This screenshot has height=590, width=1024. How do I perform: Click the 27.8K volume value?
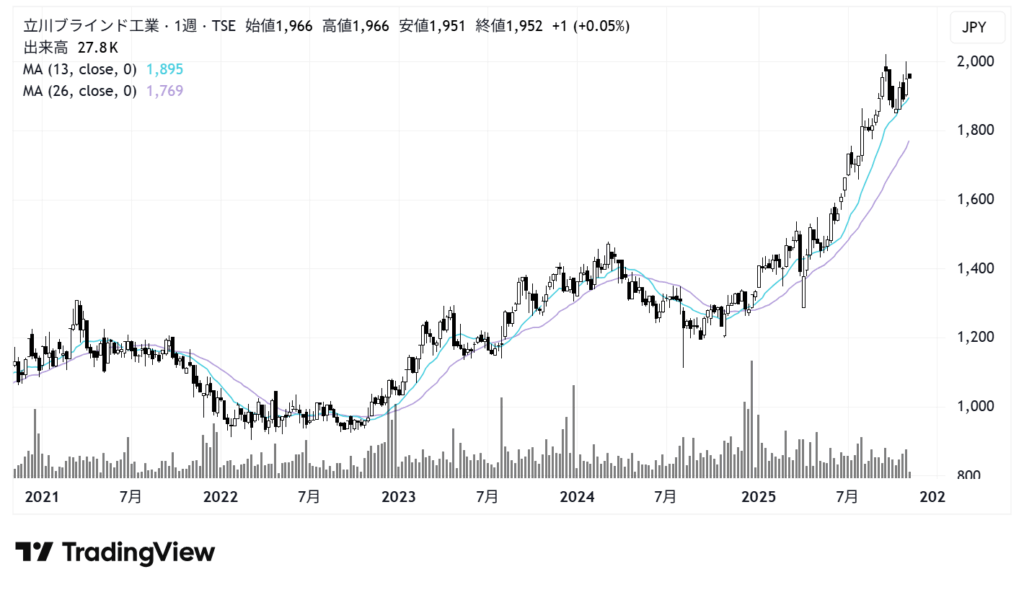[95, 47]
